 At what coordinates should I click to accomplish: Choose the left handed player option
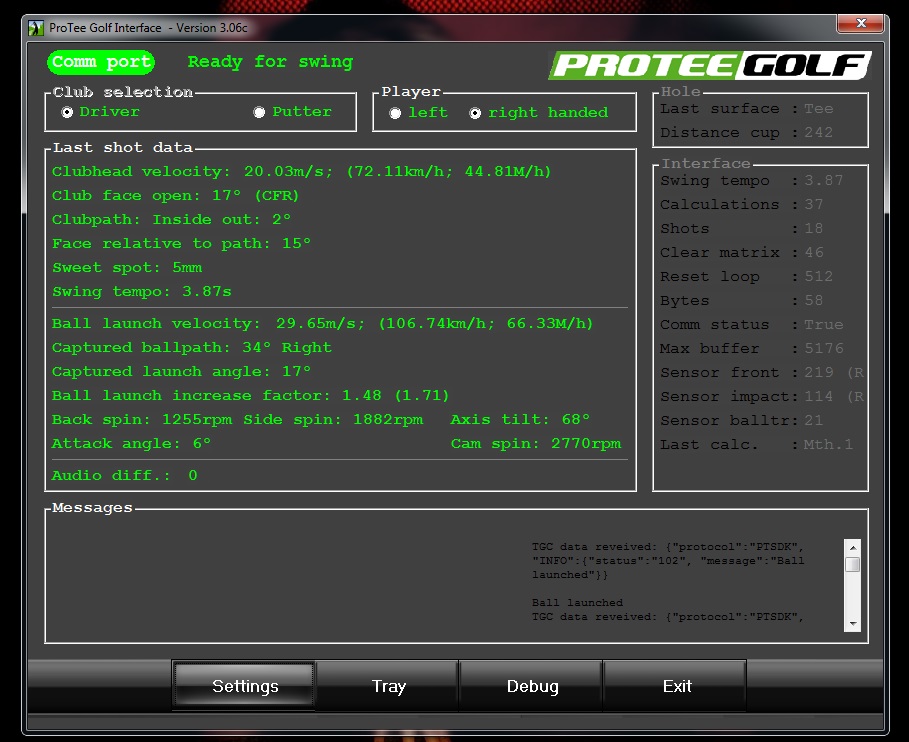(395, 113)
